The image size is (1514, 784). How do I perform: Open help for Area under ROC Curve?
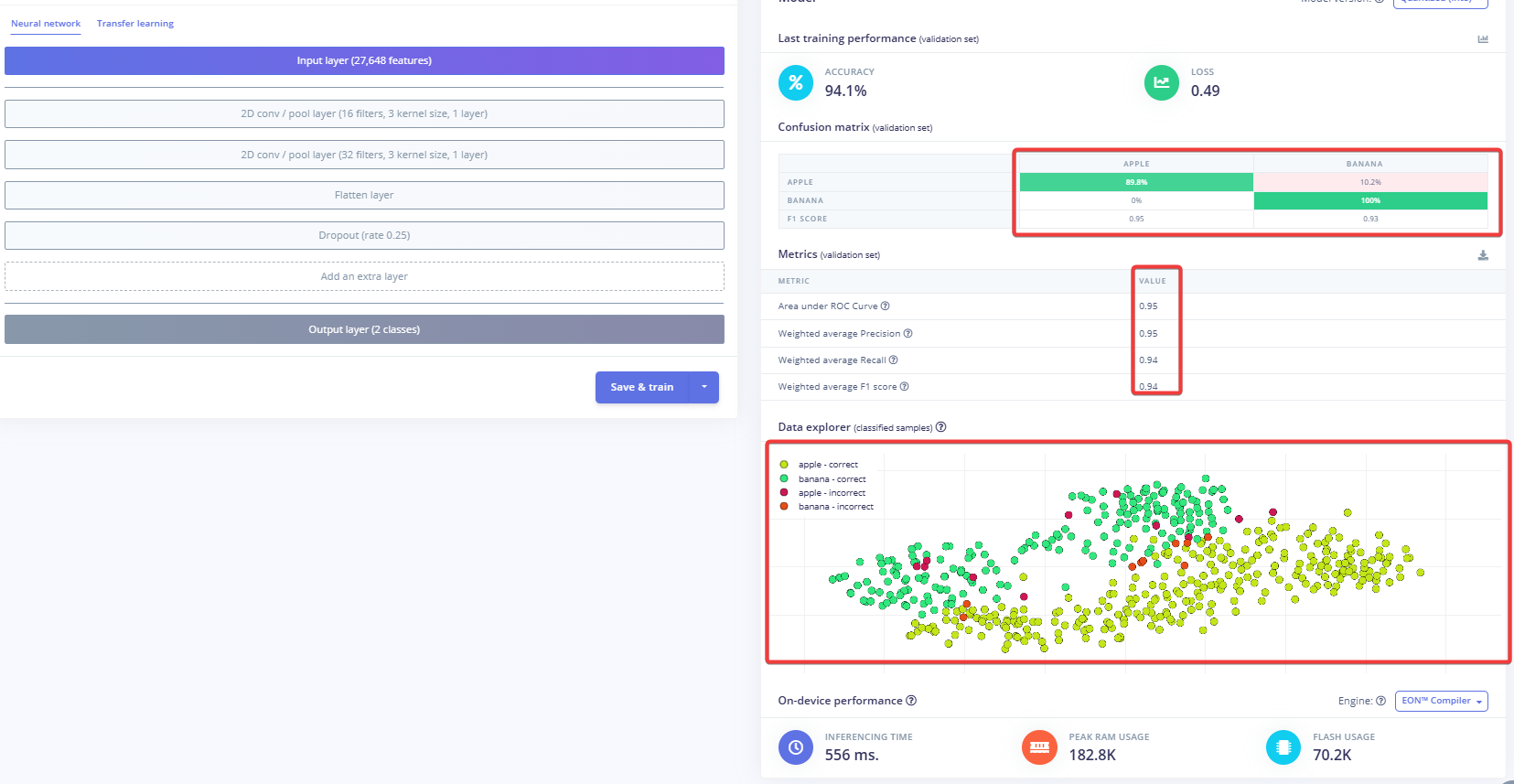tap(885, 306)
